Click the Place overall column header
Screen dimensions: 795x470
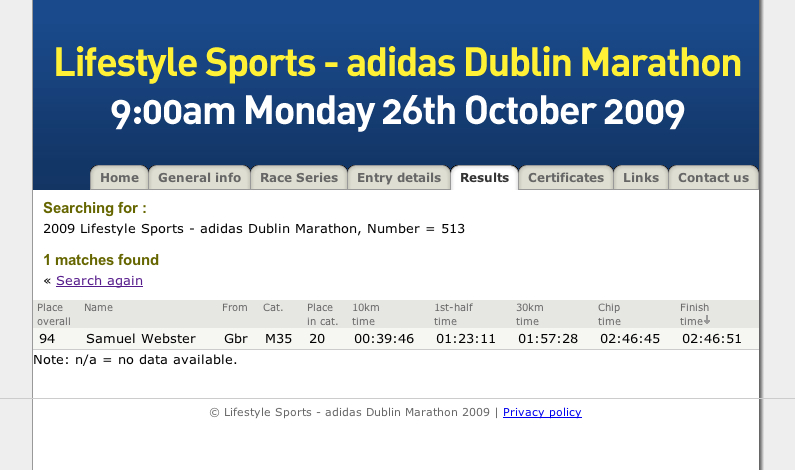[54, 314]
